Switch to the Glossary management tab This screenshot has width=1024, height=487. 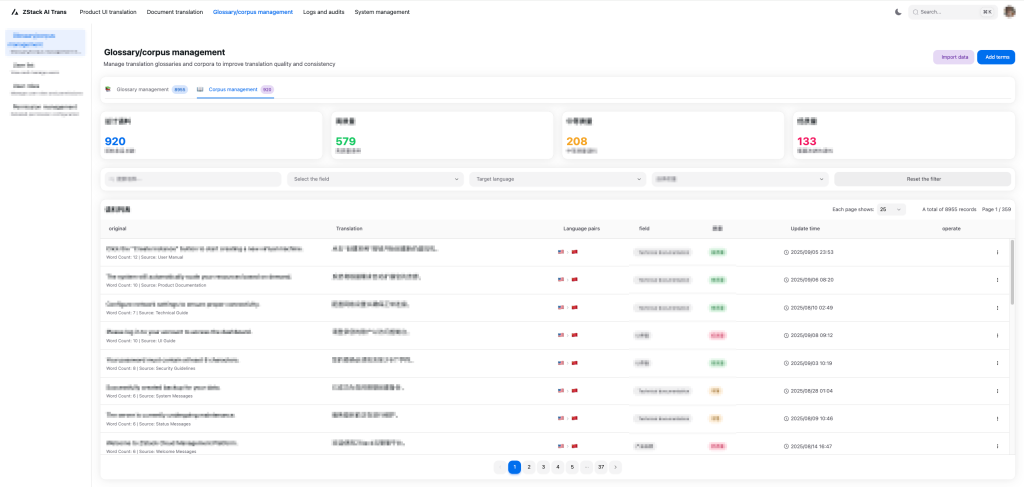point(142,89)
